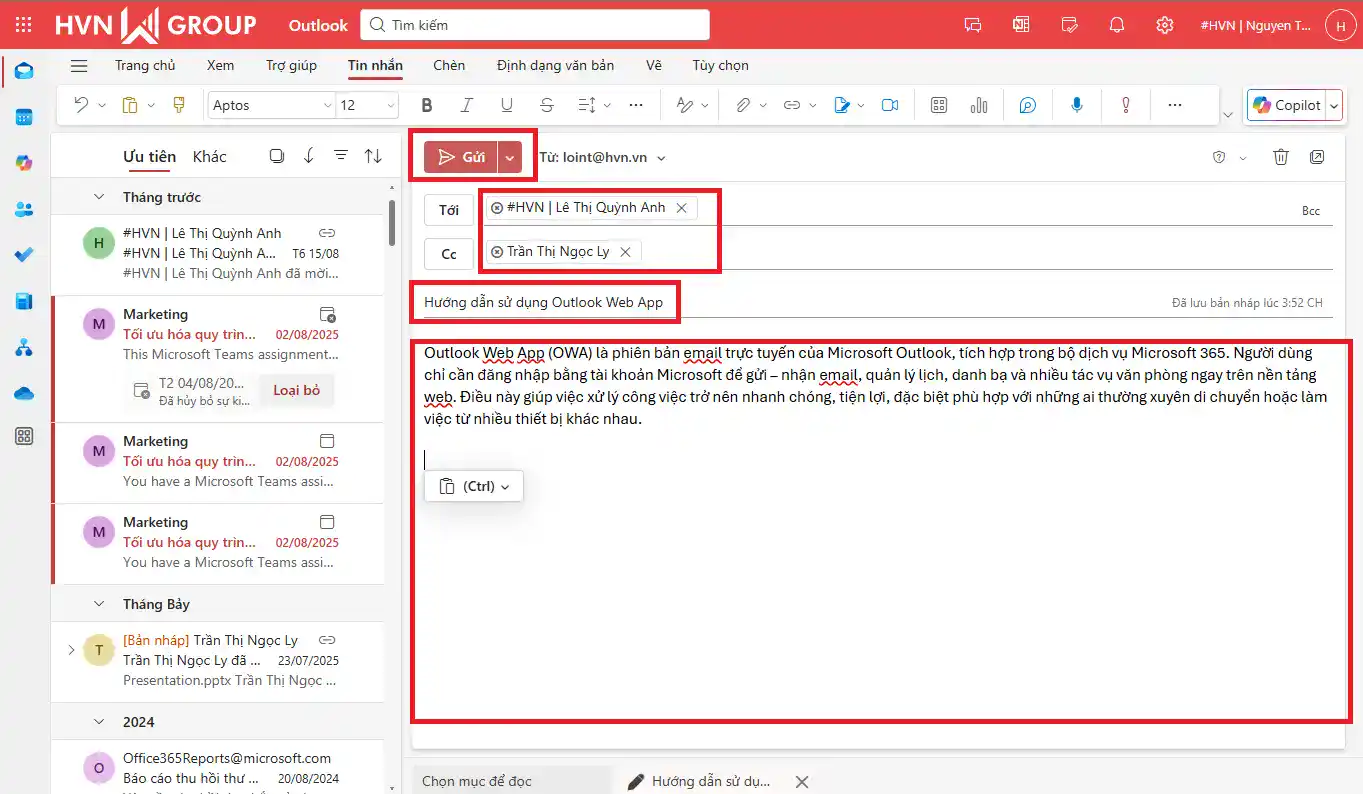Discard draft trash icon
The width and height of the screenshot is (1363, 794).
(1281, 157)
